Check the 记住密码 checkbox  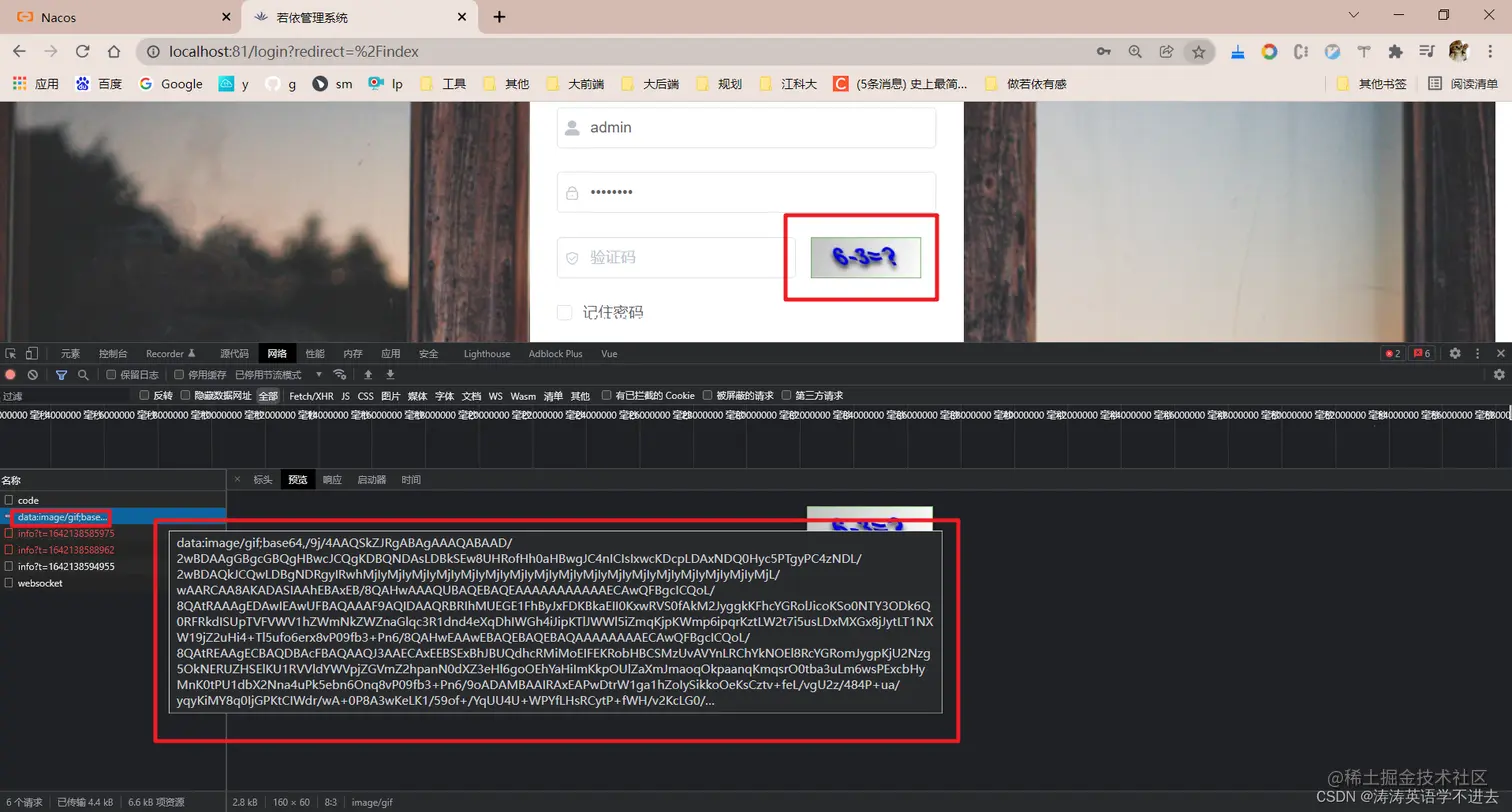click(x=565, y=312)
